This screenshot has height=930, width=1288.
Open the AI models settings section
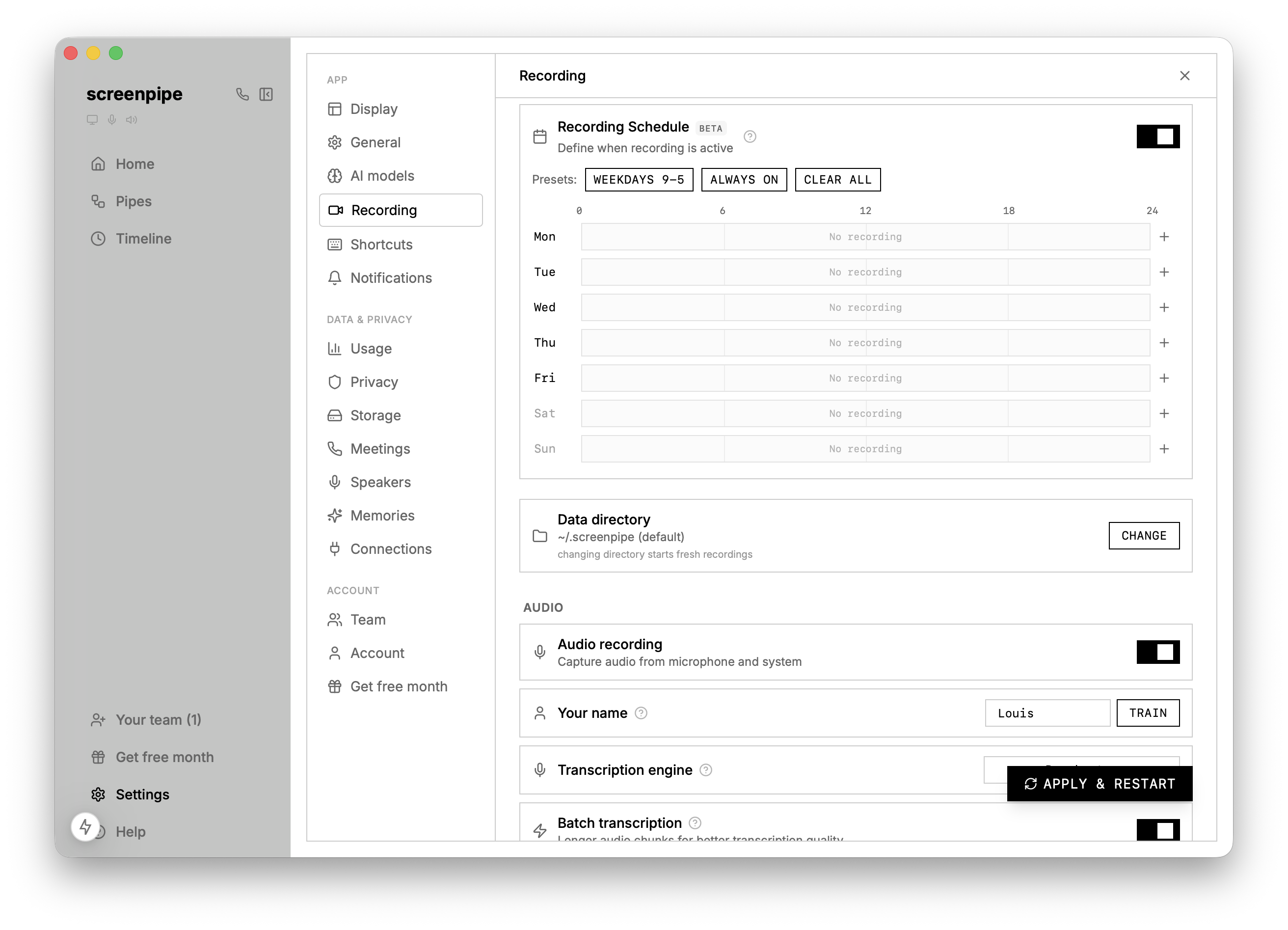coord(381,176)
